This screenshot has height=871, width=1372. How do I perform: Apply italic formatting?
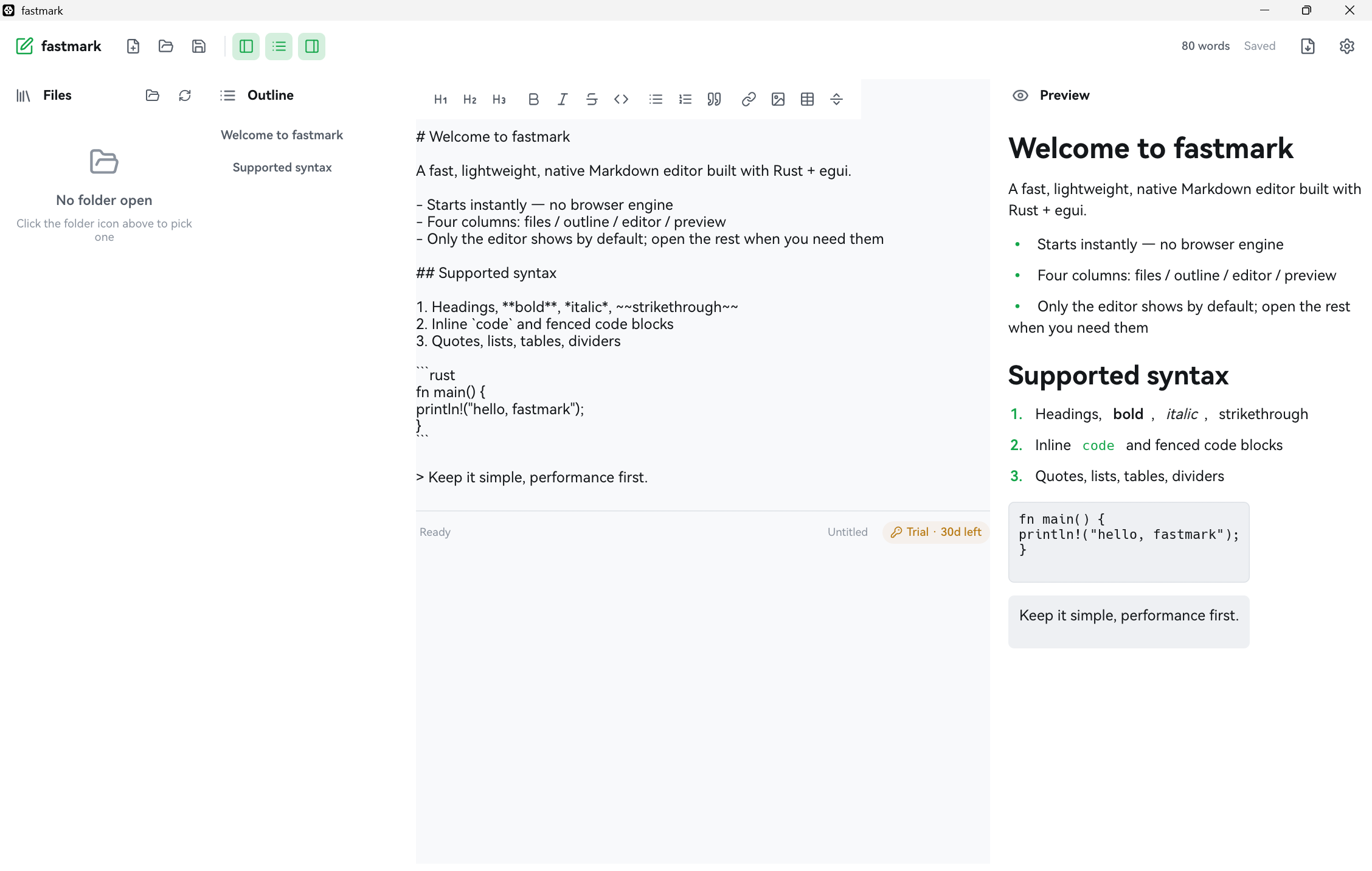563,99
